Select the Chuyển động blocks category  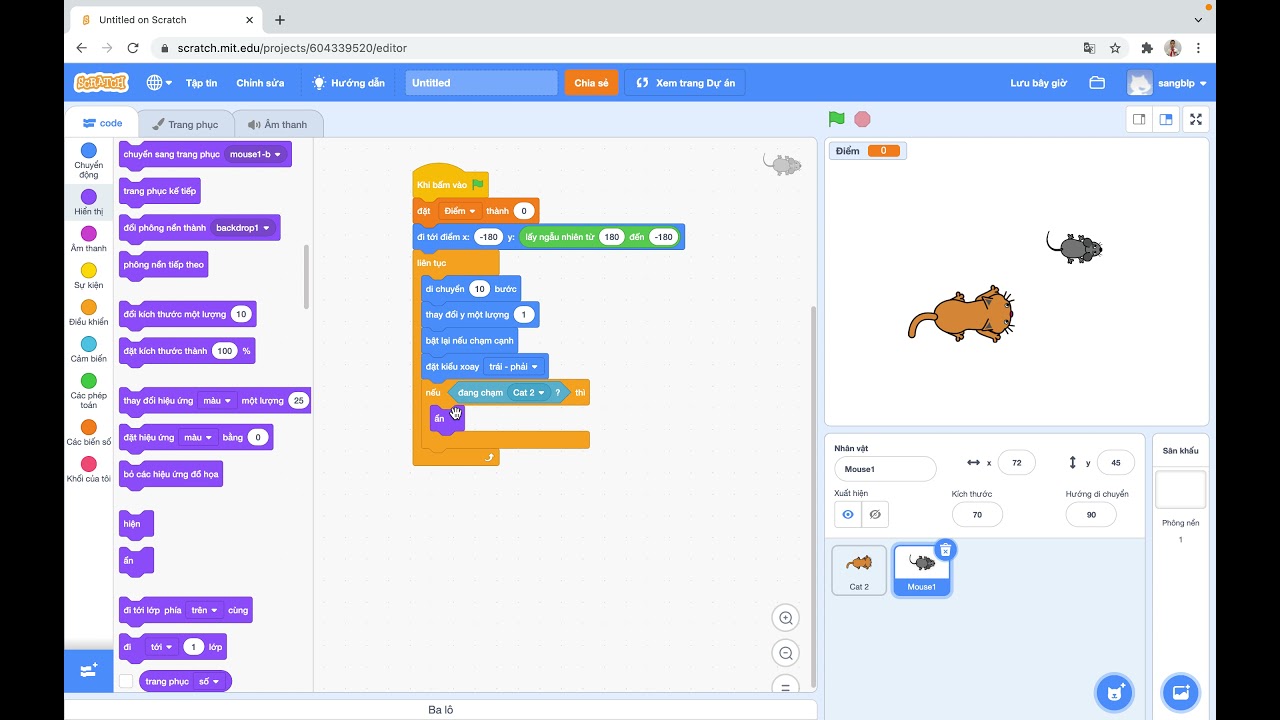coord(88,160)
